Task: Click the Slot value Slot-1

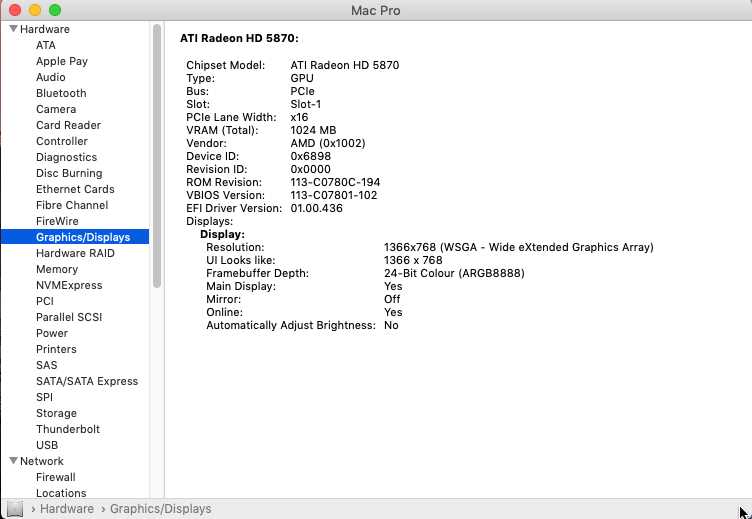Action: coord(306,104)
